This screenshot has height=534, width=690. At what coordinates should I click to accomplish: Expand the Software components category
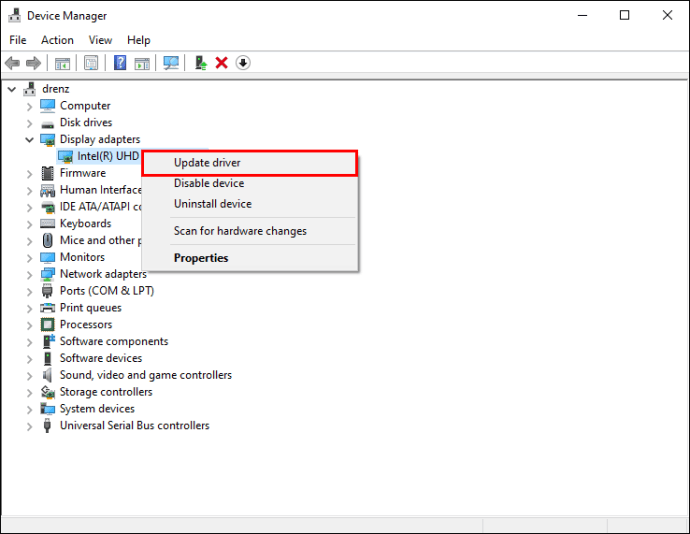click(29, 342)
